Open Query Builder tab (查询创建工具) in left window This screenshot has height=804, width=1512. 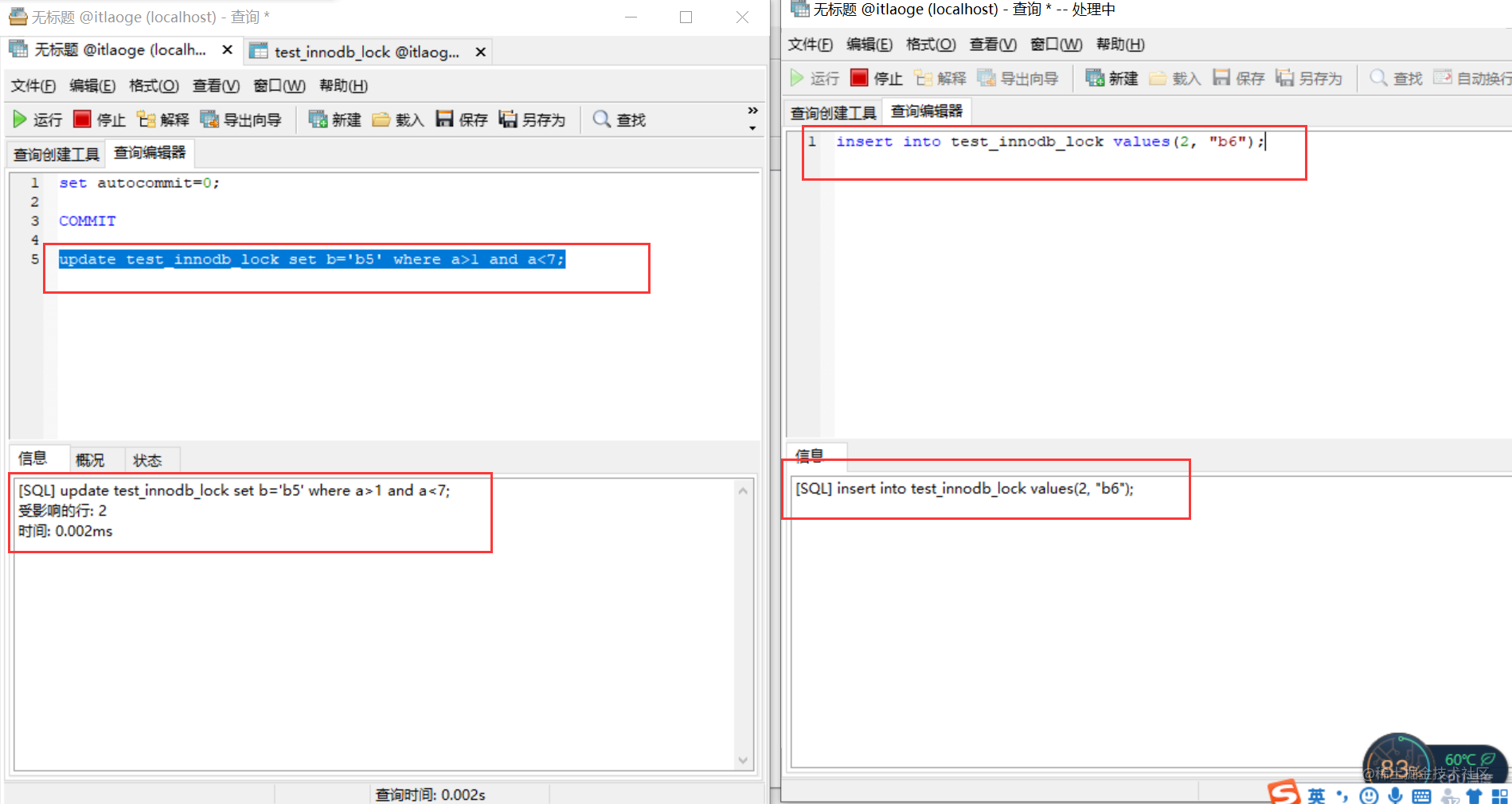[x=57, y=154]
